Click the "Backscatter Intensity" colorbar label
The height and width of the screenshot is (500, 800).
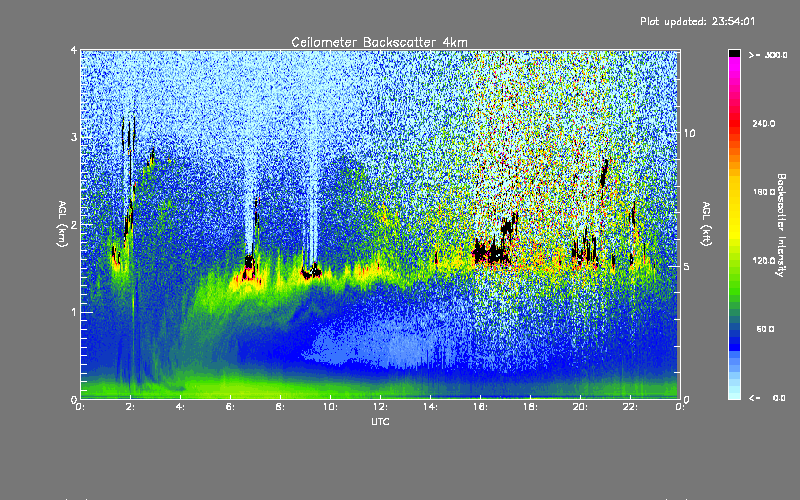(x=781, y=225)
